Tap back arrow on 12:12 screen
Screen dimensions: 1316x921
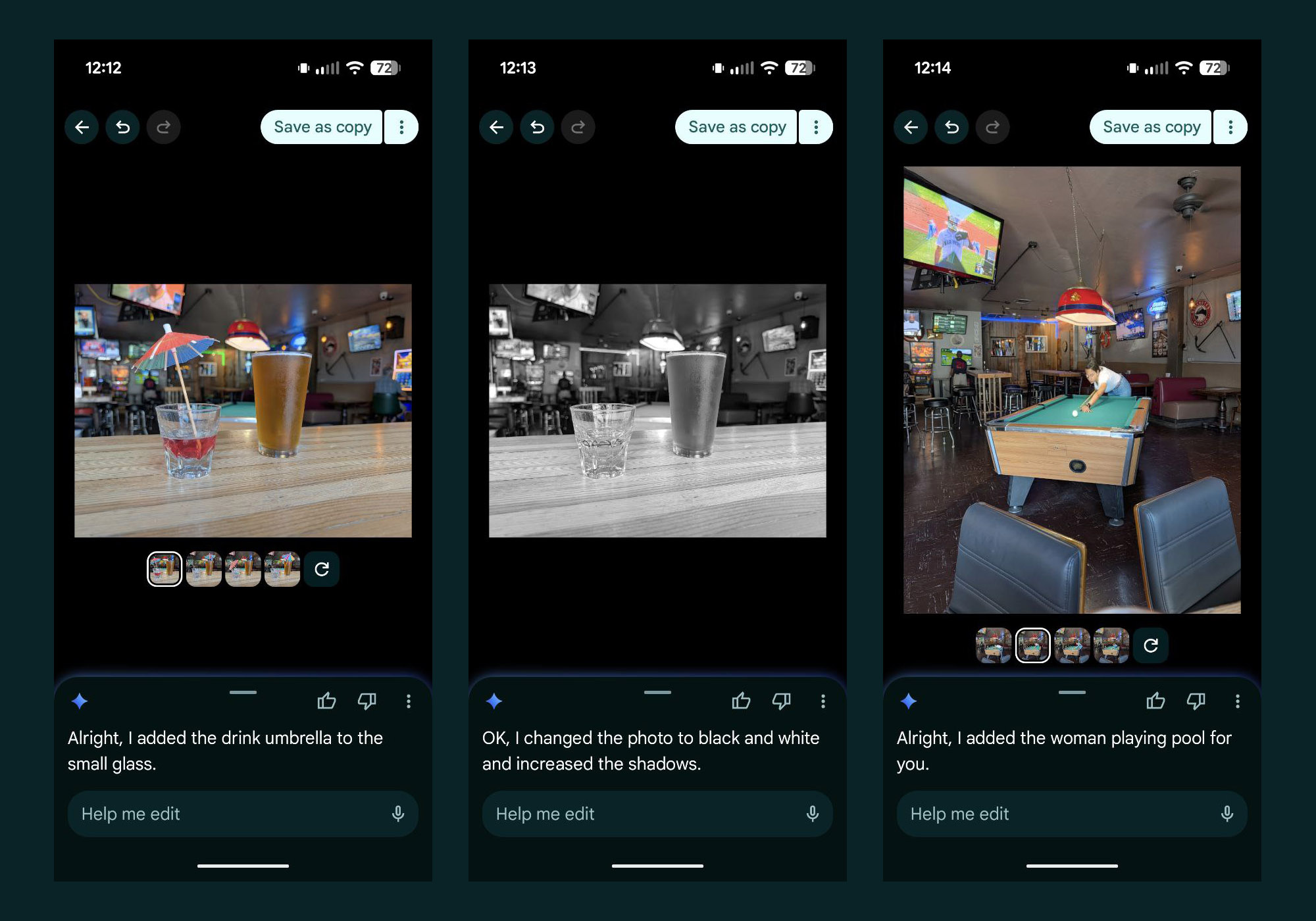pyautogui.click(x=82, y=127)
